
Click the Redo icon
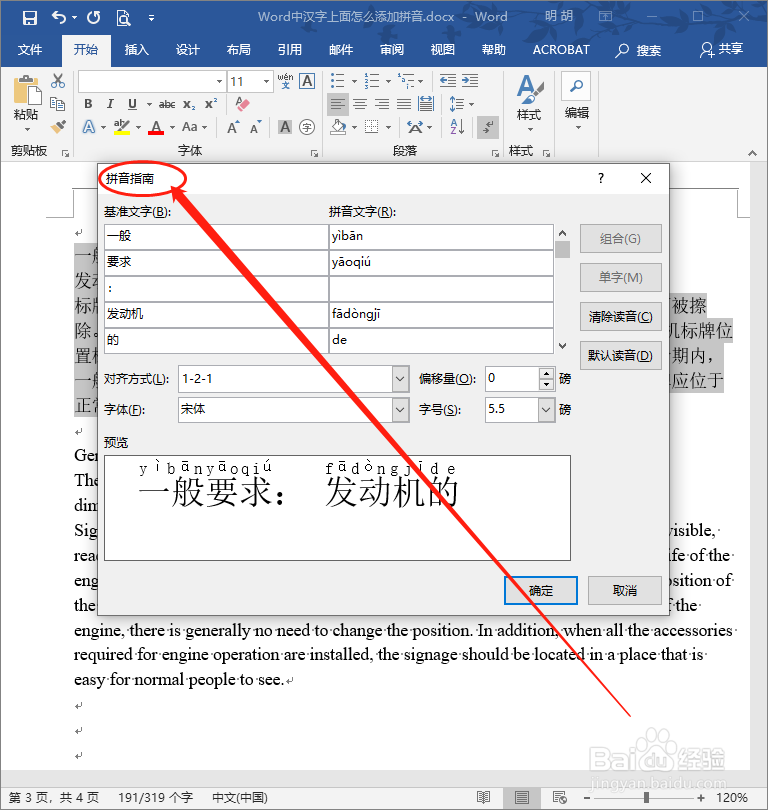[x=93, y=18]
